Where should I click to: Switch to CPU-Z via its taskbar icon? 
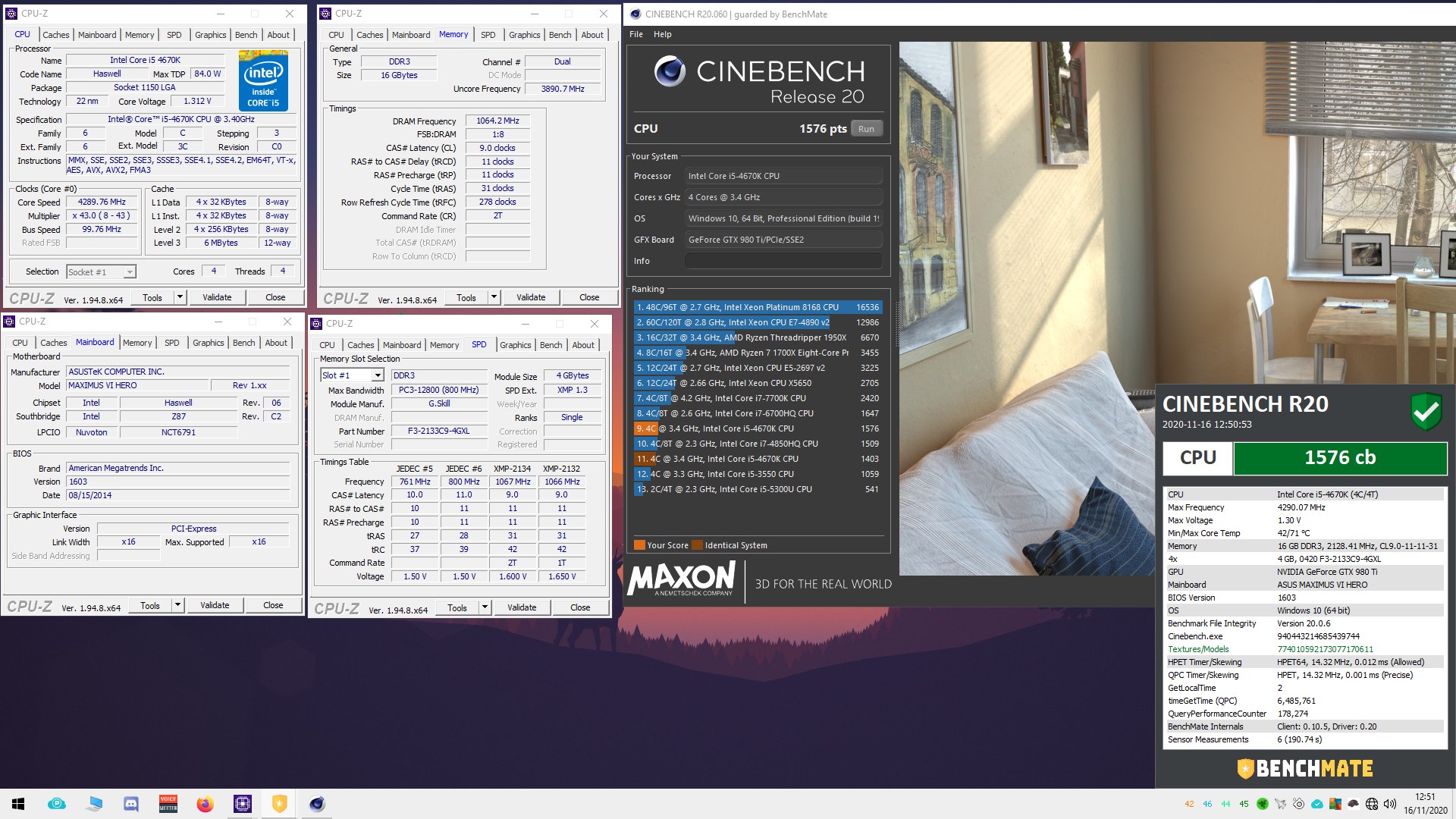243,804
